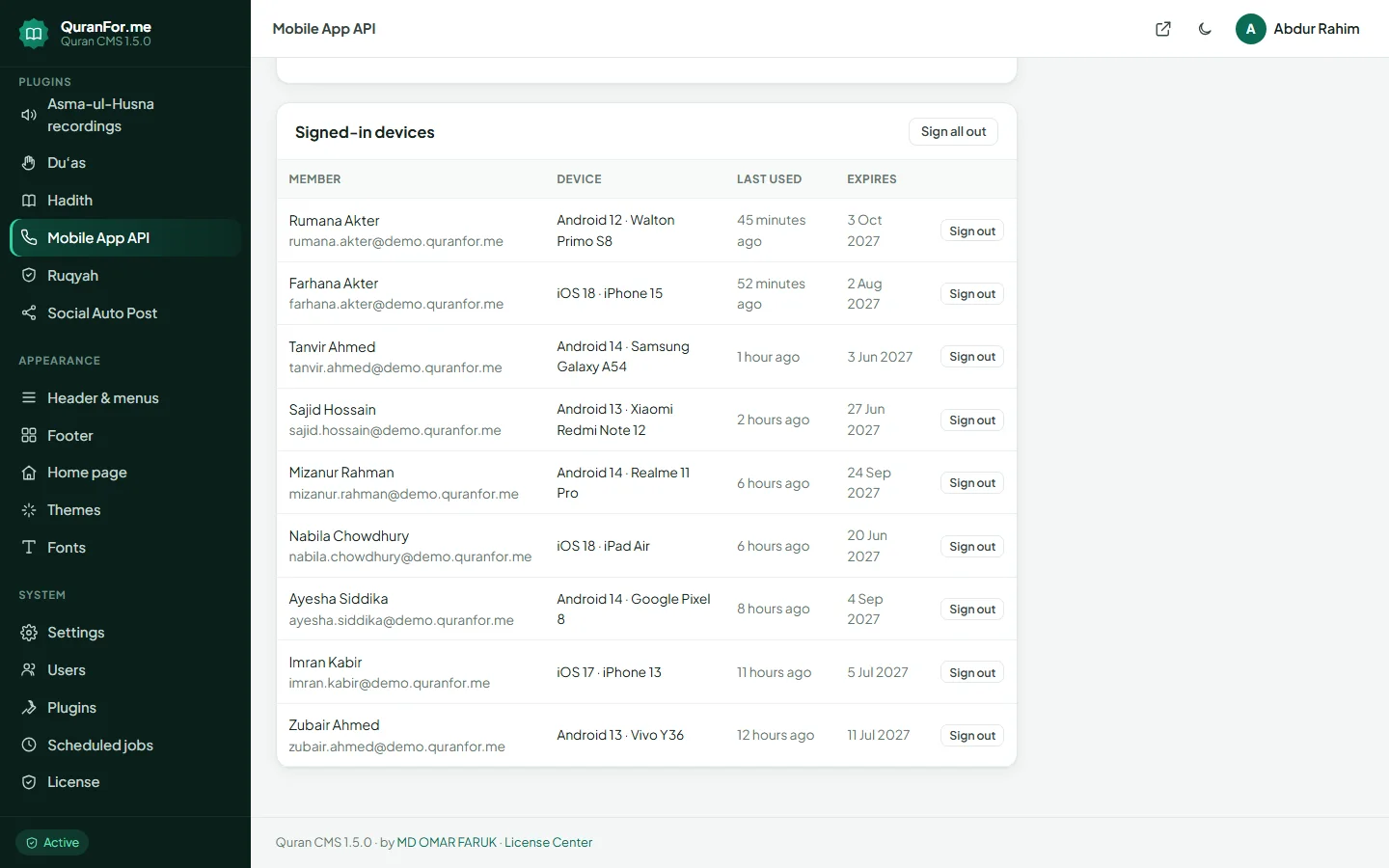Click the QuranFor.me logo icon

click(34, 34)
